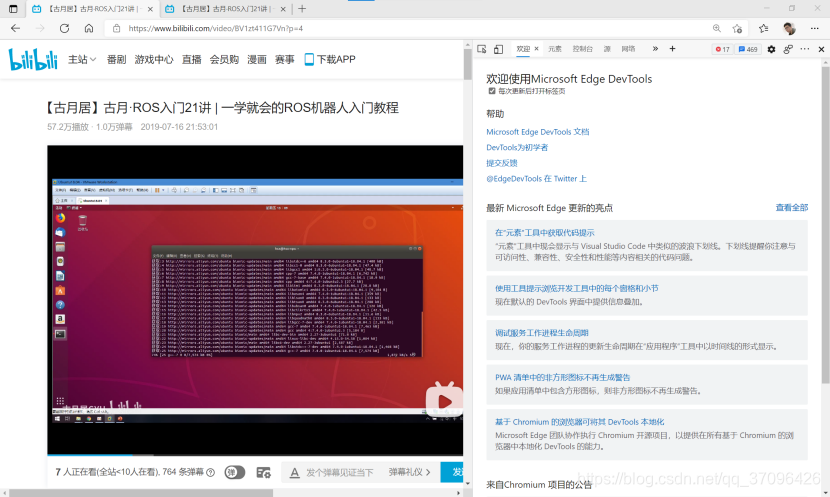Activate DevTools inspect element picker
Viewport: 830px width, 497px height.
pos(482,49)
